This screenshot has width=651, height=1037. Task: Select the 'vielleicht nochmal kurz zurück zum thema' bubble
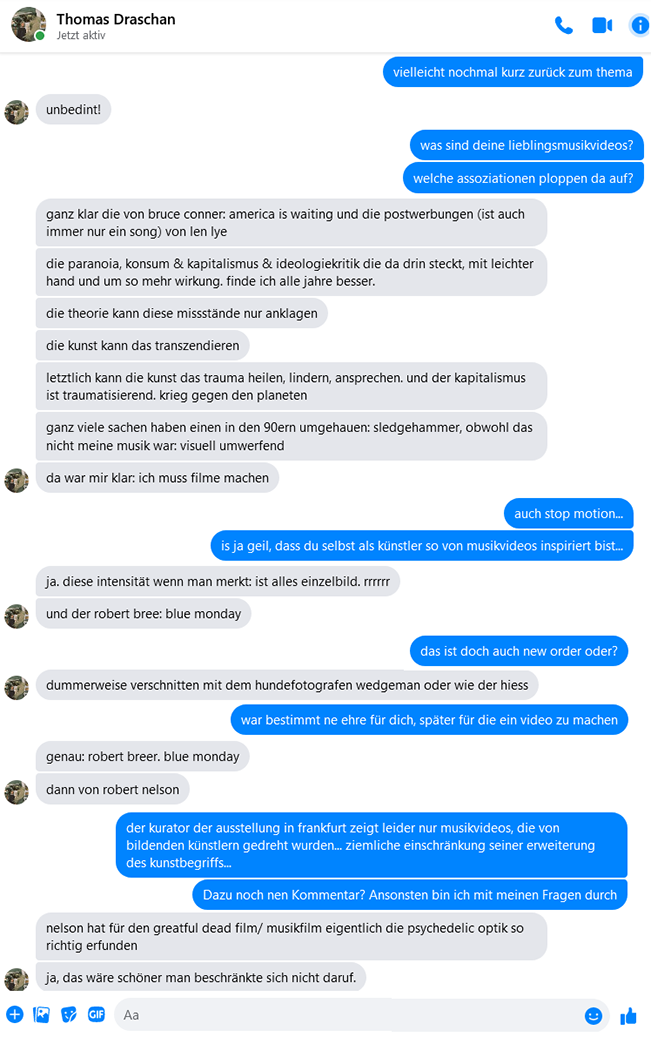point(513,72)
